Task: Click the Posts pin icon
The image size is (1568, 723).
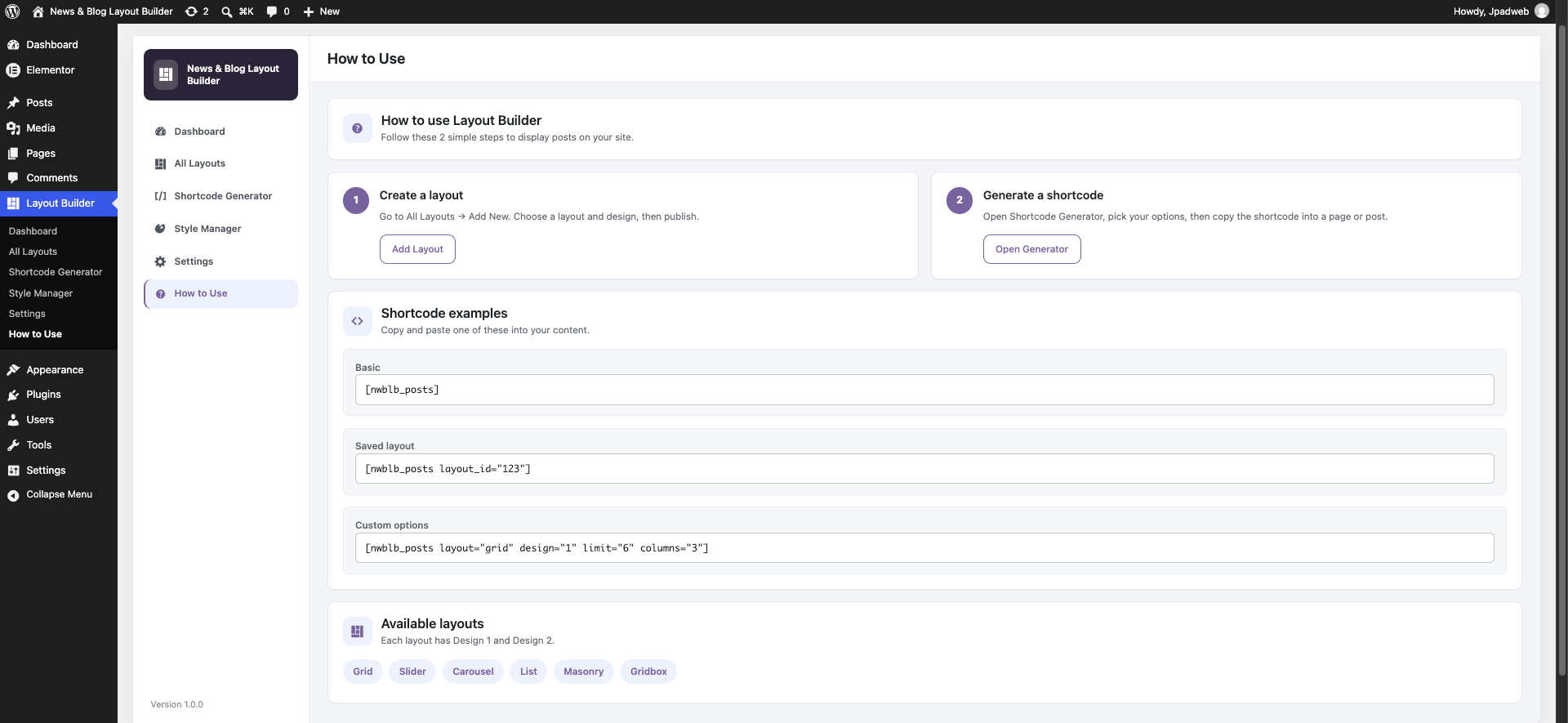Action: (x=13, y=103)
